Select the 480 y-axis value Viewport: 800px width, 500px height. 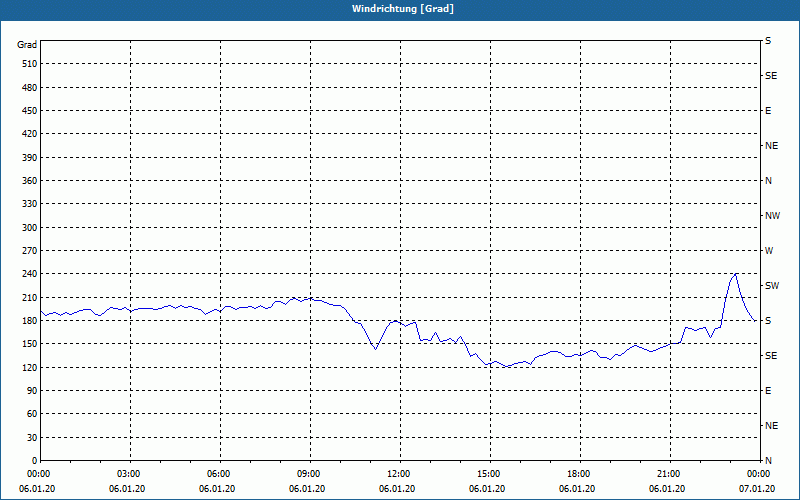[x=30, y=88]
